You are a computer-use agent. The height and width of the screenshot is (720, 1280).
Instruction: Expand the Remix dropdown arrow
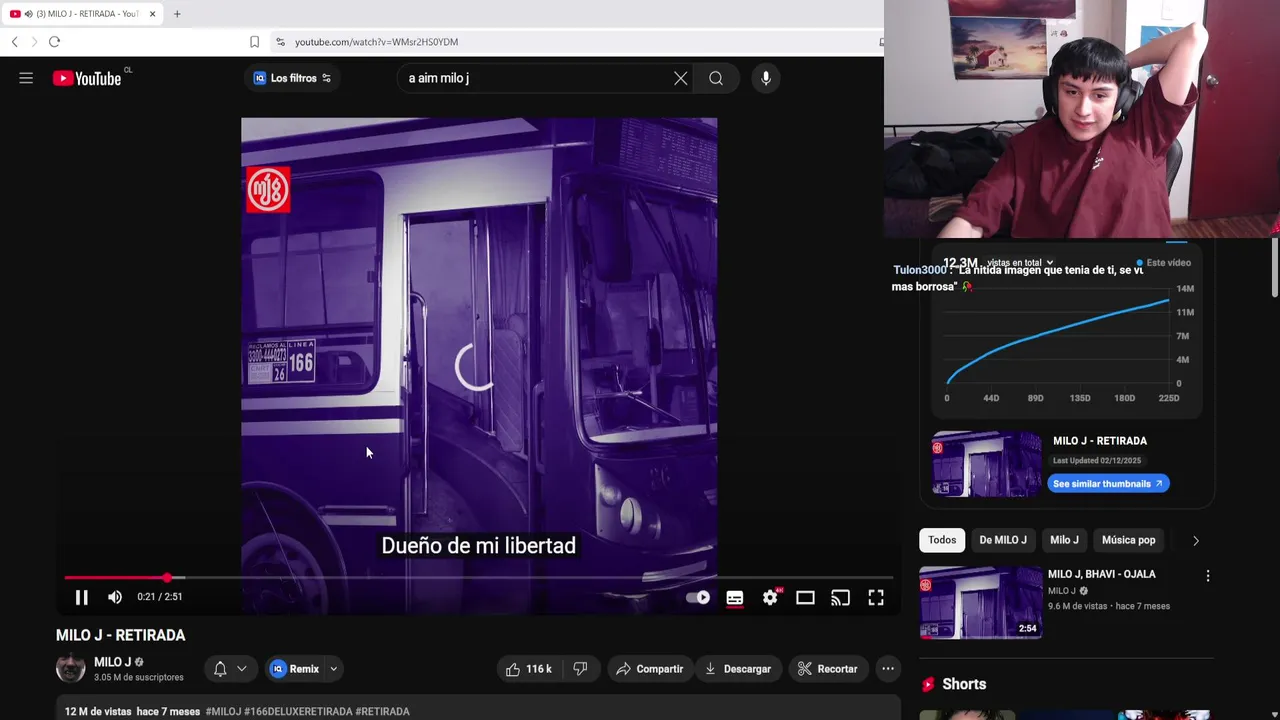click(x=334, y=669)
